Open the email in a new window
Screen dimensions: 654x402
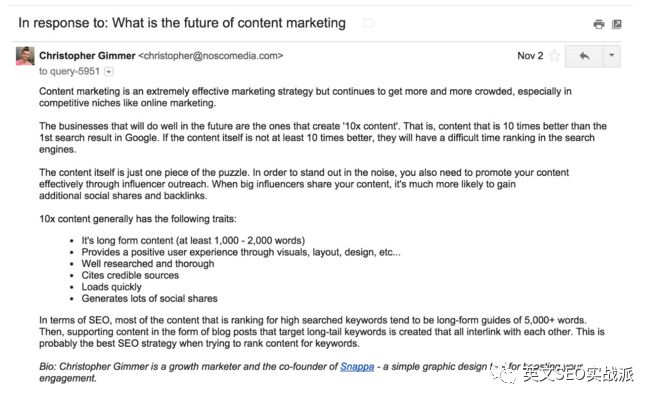(617, 24)
